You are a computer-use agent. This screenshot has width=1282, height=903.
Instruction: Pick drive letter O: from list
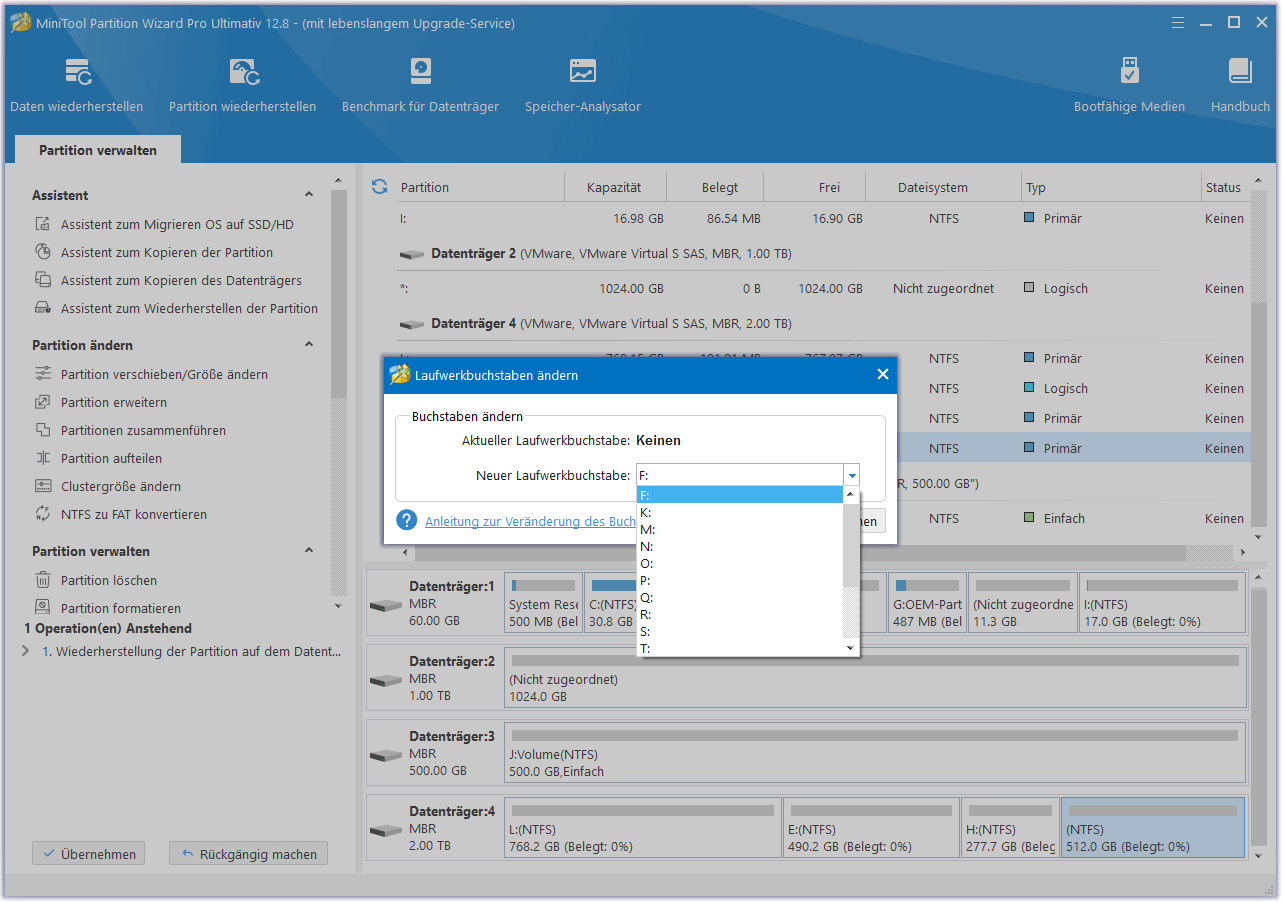[740, 563]
